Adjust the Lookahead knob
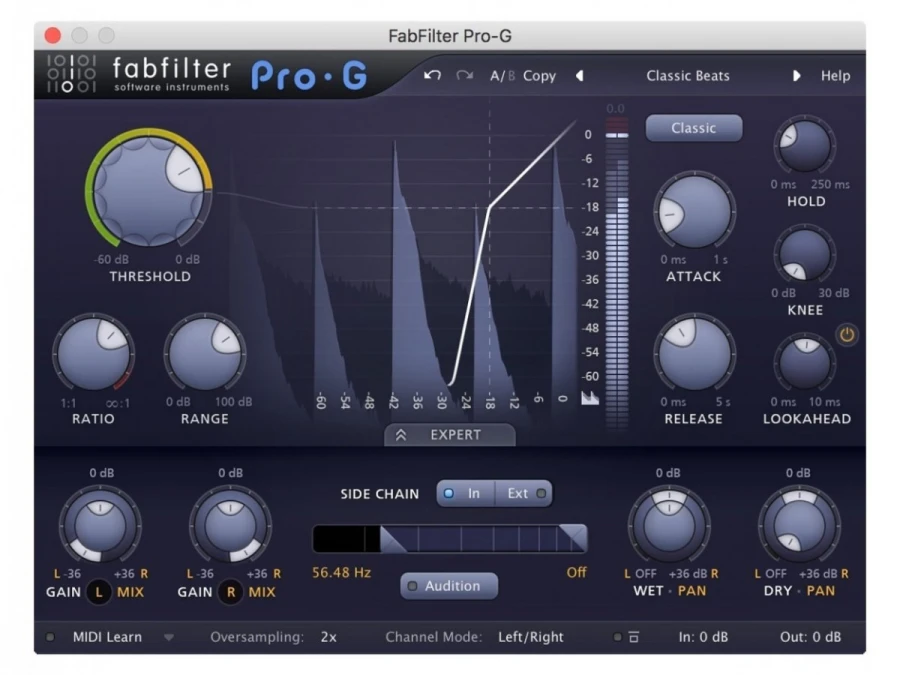This screenshot has width=900, height=675. (805, 363)
